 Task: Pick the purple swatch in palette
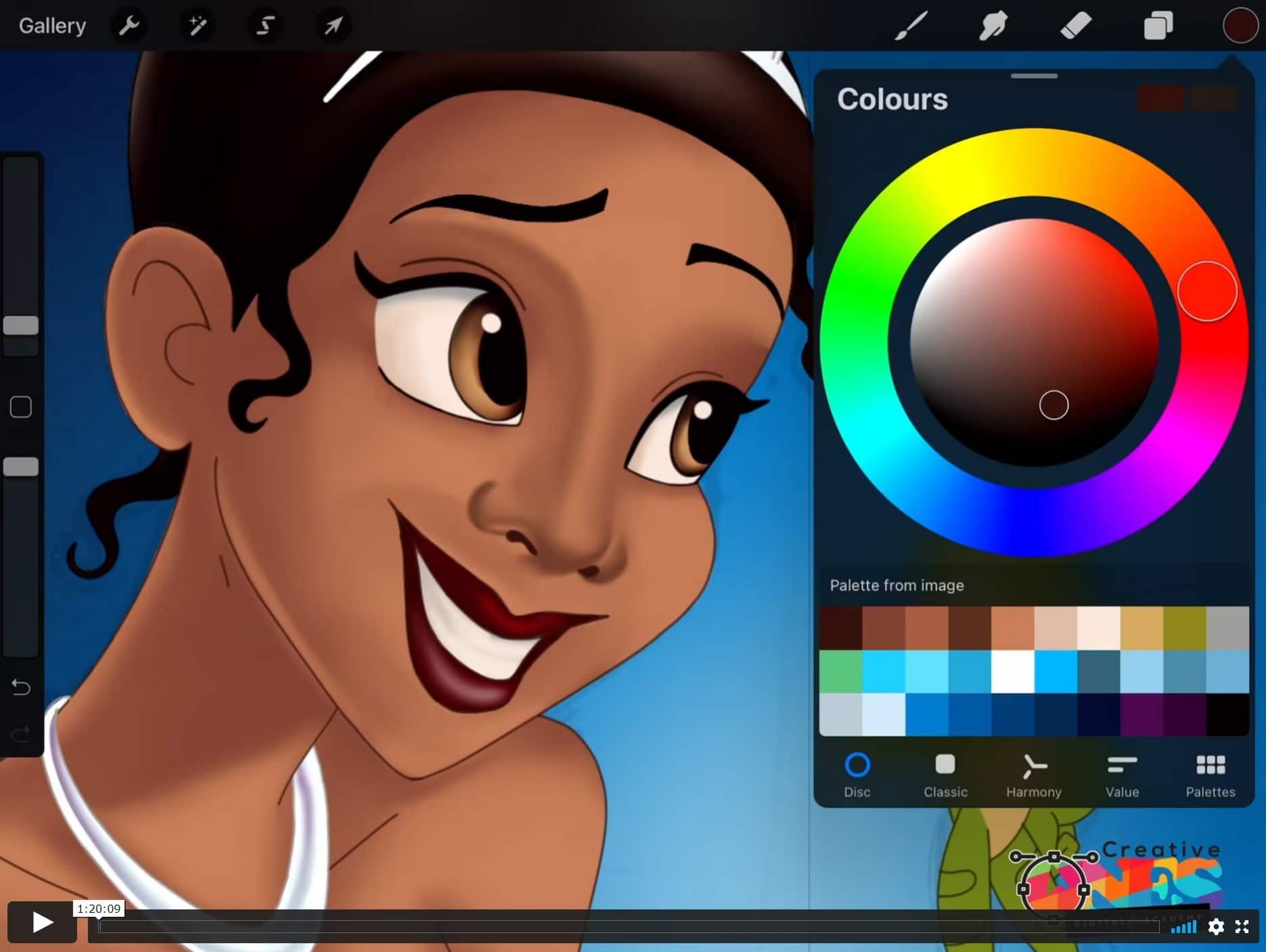tap(1141, 715)
